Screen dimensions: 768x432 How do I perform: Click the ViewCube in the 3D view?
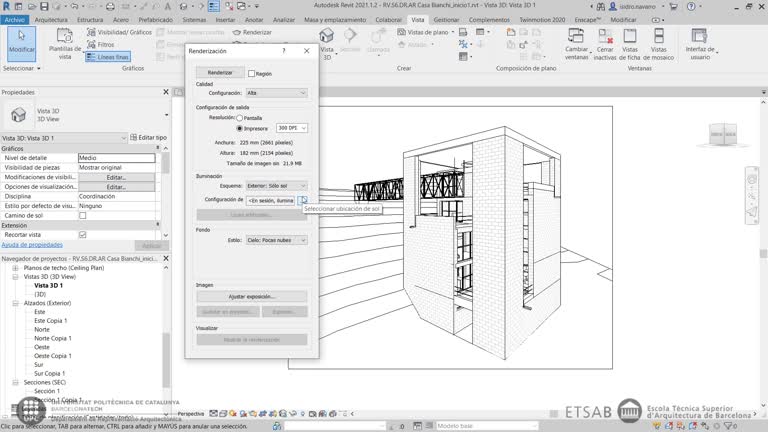(723, 134)
